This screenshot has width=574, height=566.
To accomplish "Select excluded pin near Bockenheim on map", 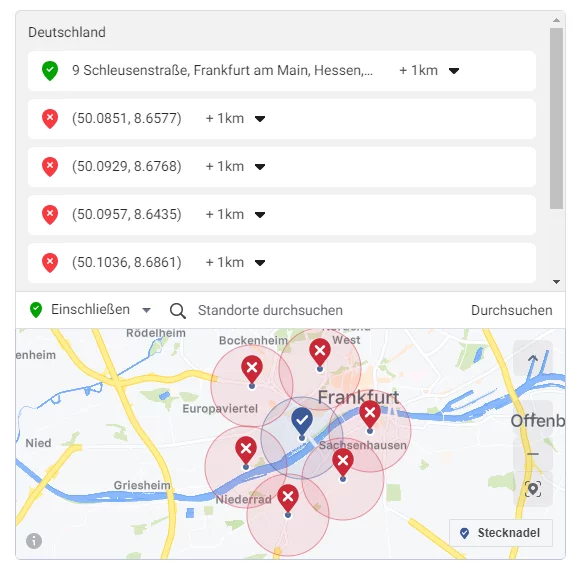I will [252, 370].
